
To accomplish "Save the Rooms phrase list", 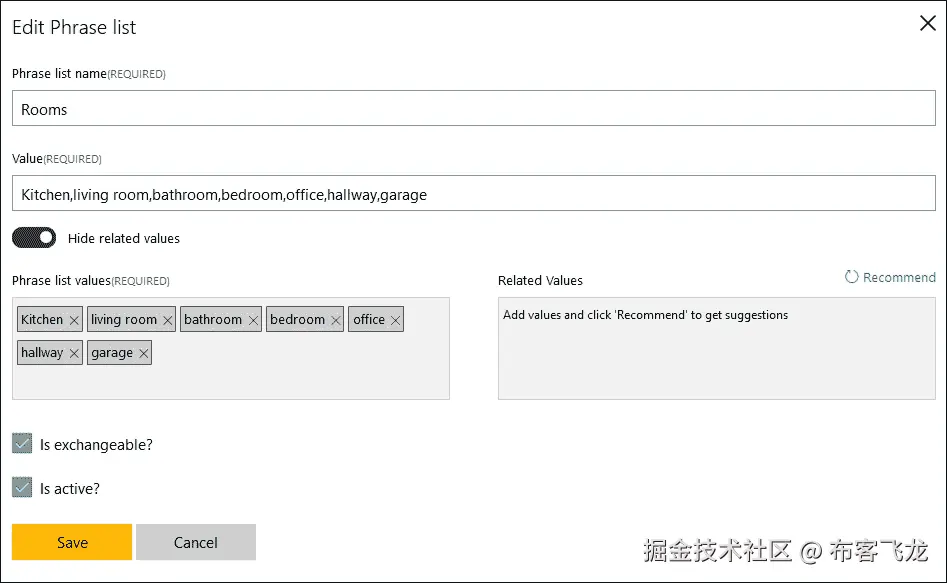I will coord(71,542).
